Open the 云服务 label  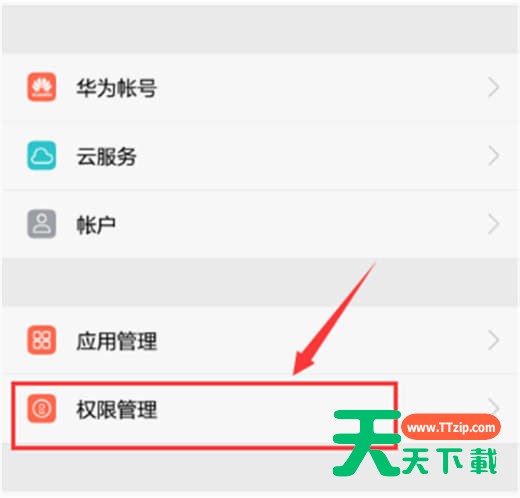click(x=106, y=156)
